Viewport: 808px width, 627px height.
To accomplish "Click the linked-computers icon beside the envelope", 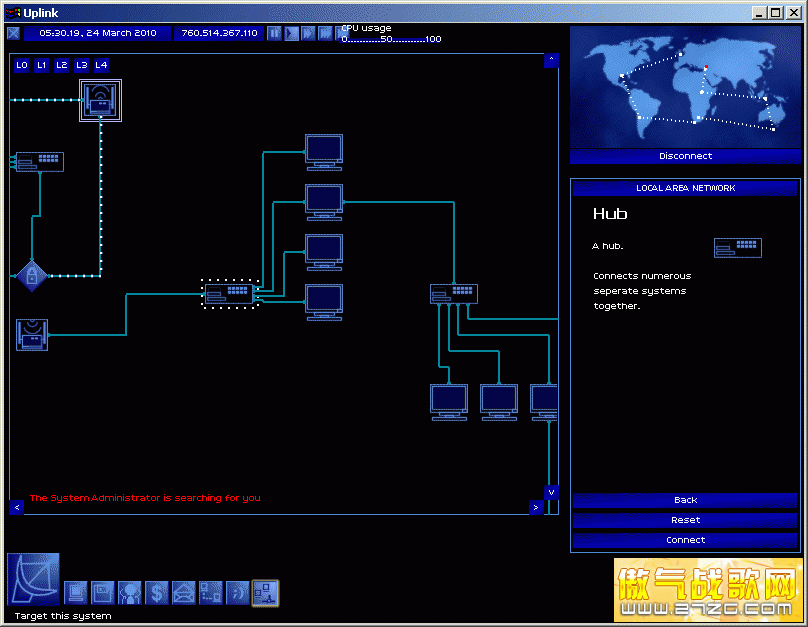I will click(211, 592).
